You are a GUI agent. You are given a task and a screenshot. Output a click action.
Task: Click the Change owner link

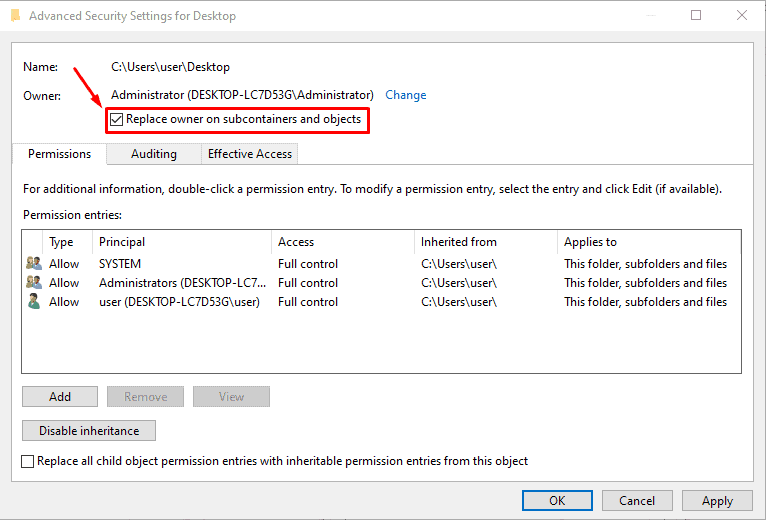click(x=405, y=95)
